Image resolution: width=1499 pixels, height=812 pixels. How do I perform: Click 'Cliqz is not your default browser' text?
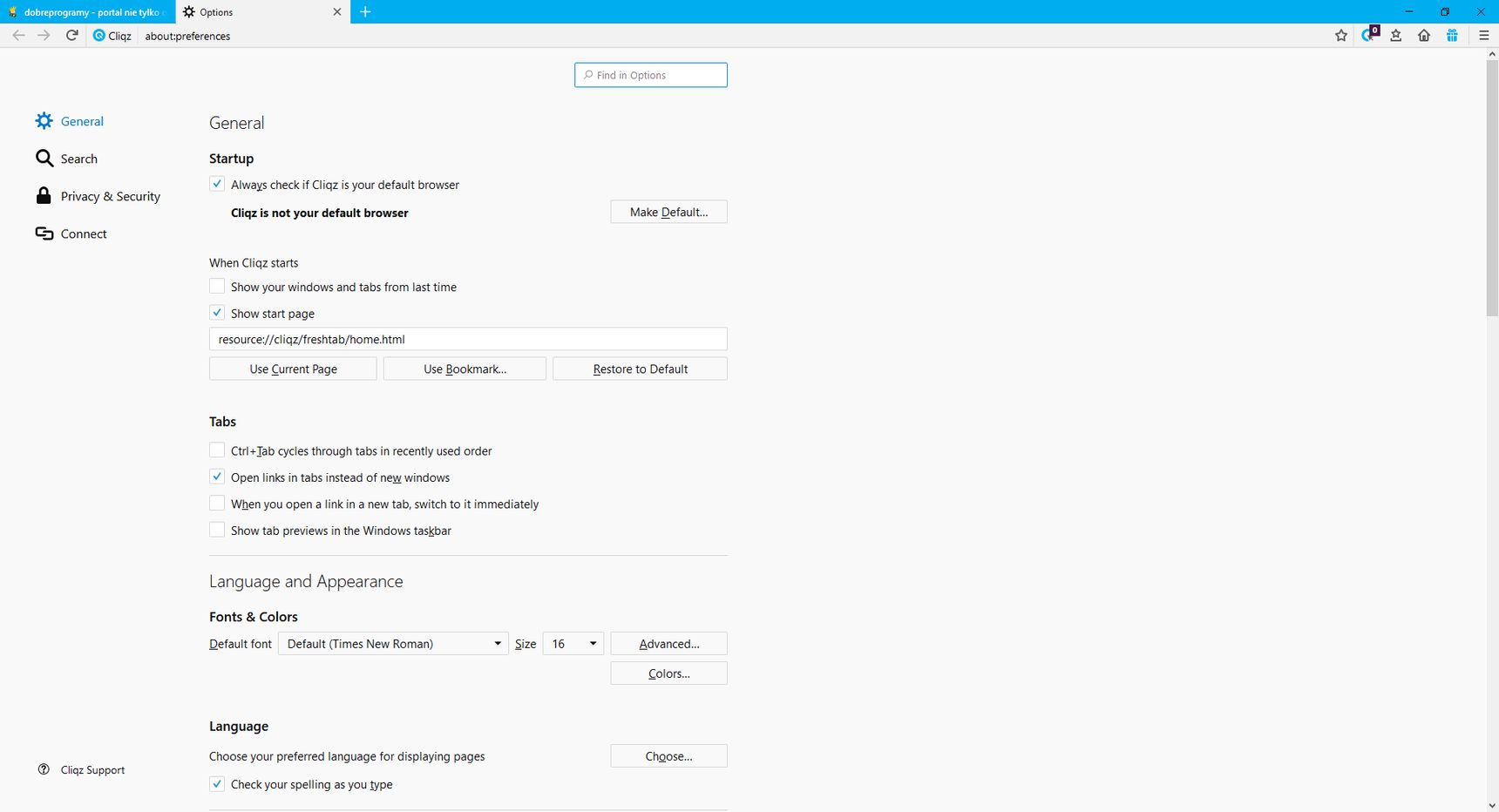tap(319, 213)
